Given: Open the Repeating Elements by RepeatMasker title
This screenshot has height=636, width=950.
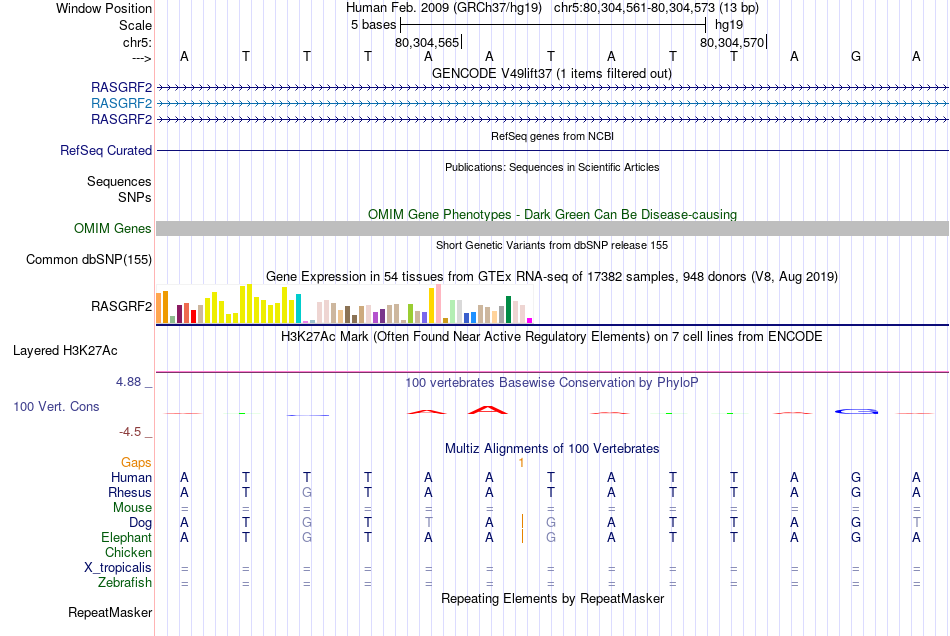Looking at the screenshot, I should 552,599.
